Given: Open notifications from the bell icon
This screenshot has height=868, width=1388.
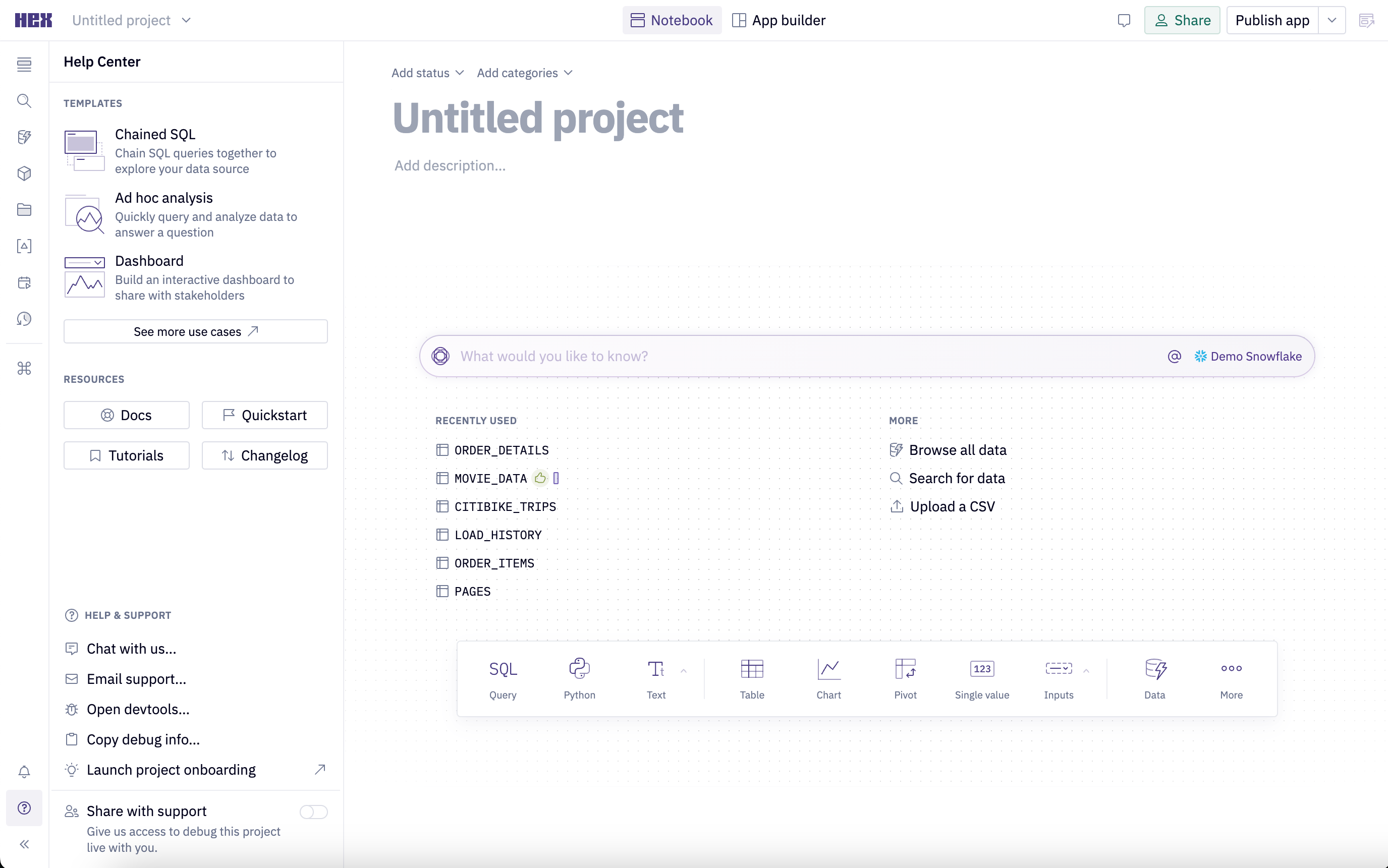Looking at the screenshot, I should pos(24,772).
